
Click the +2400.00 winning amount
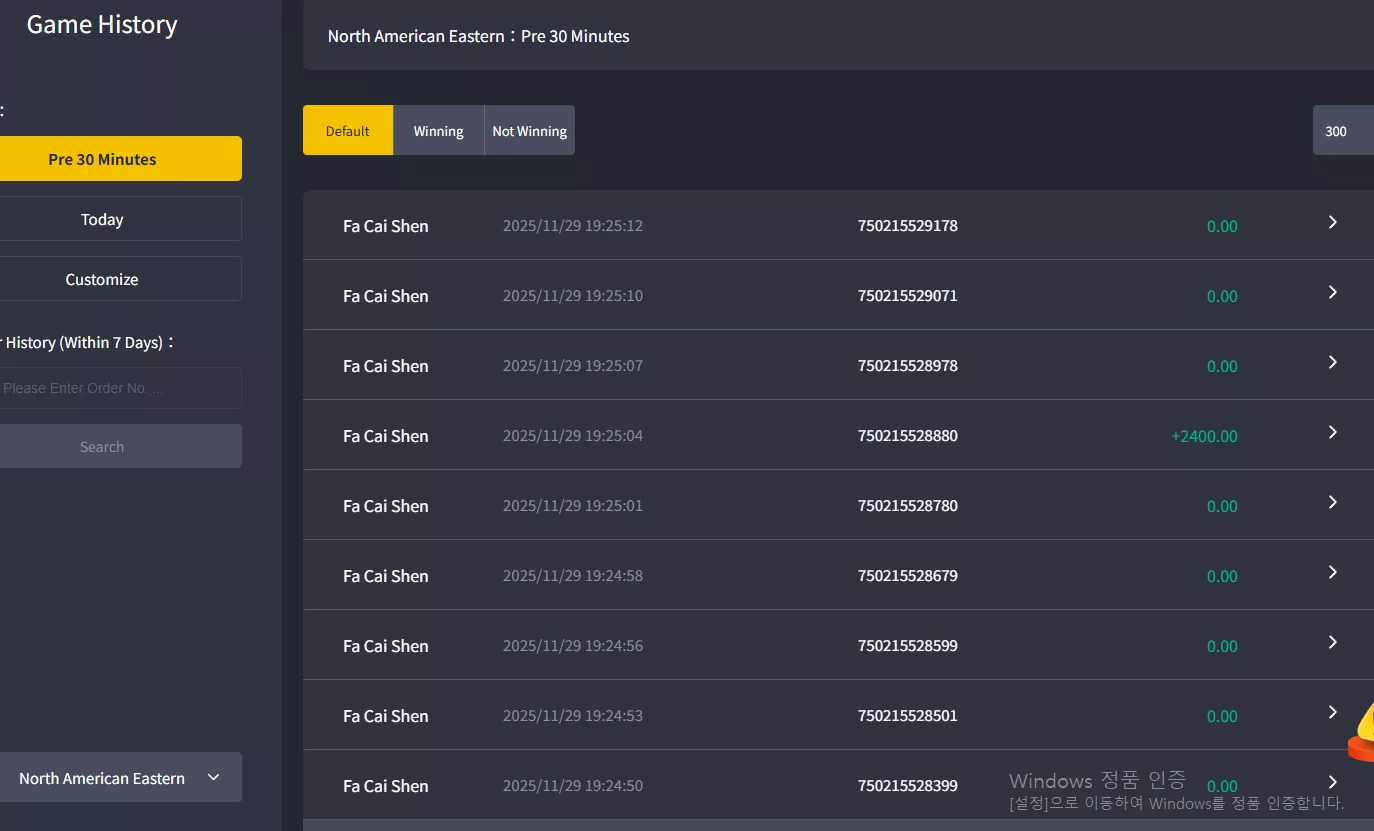[x=1204, y=436]
